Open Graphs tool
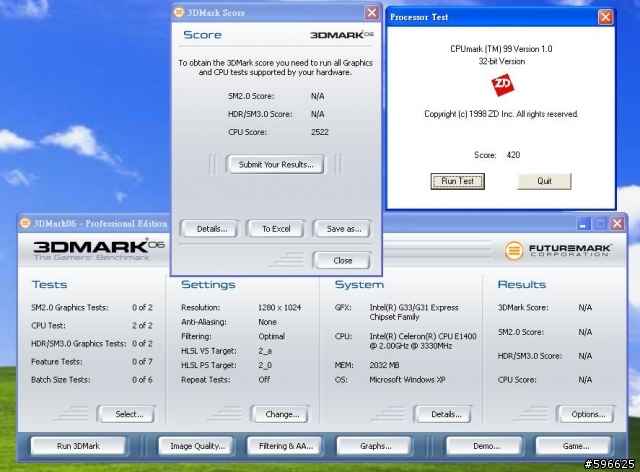Screen dimensions: 640x472 point(375,446)
